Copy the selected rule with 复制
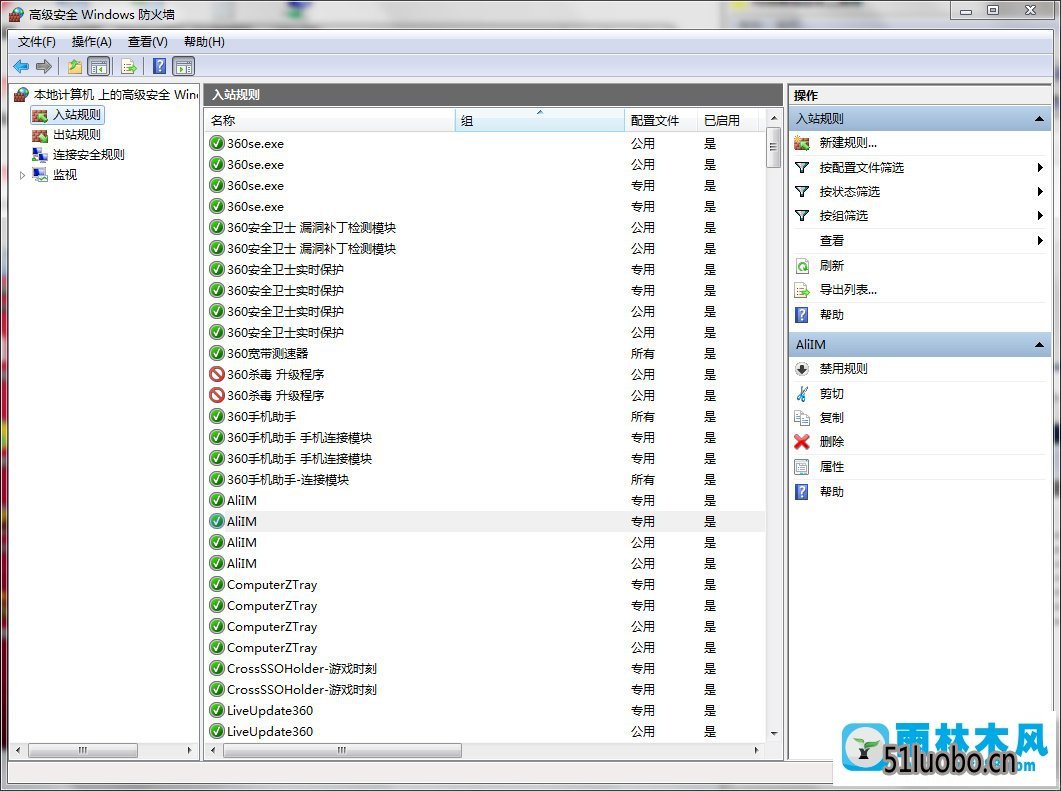Viewport: 1061px width, 791px height. [832, 417]
